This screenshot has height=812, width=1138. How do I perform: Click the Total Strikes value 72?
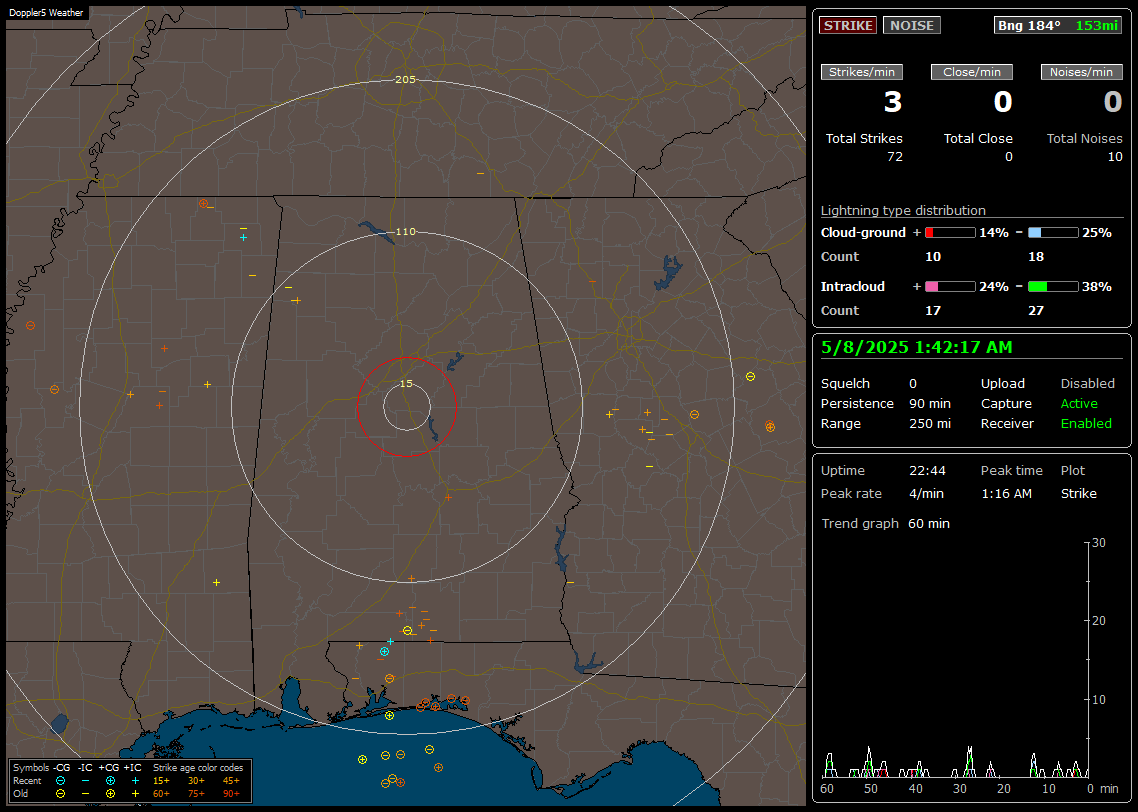[x=895, y=157]
